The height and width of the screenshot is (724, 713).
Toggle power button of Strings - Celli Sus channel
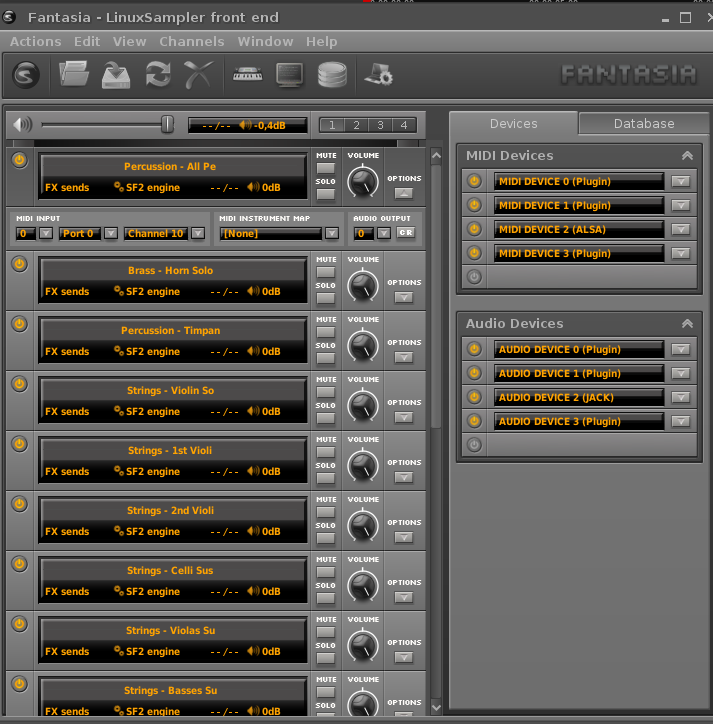(x=19, y=564)
